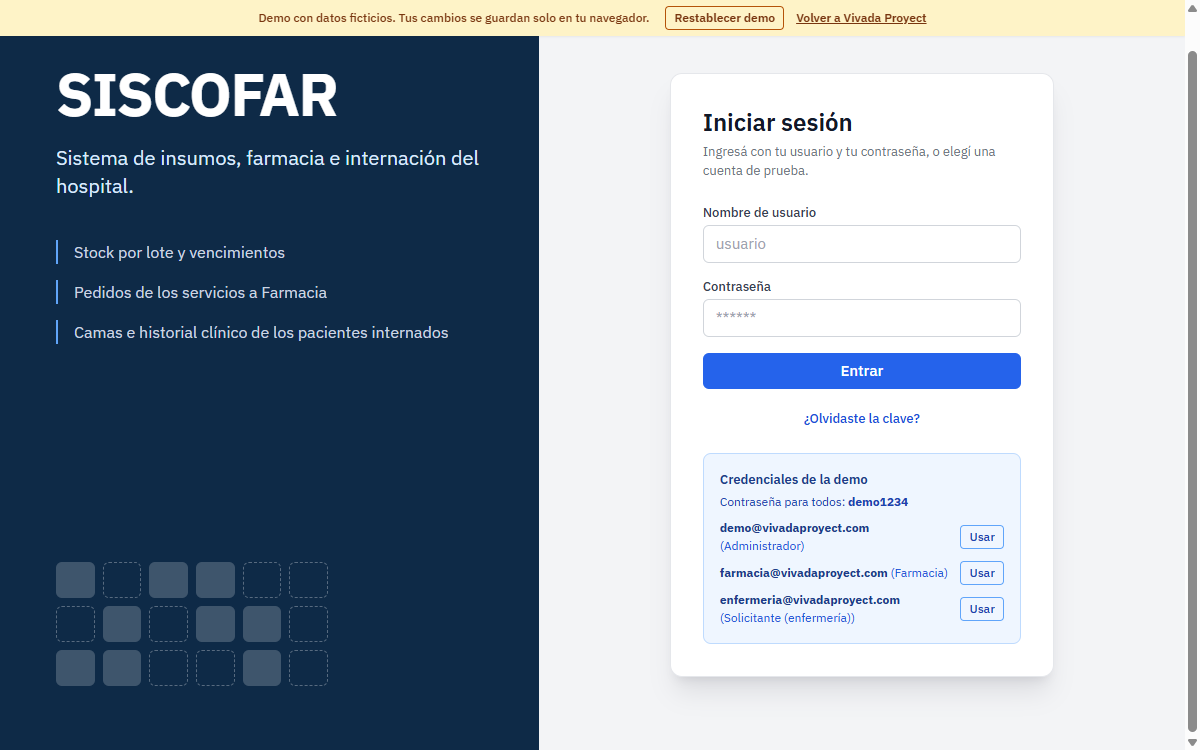This screenshot has width=1200, height=750.
Task: Select the demo@vivadaproyect.com email text
Action: point(794,528)
